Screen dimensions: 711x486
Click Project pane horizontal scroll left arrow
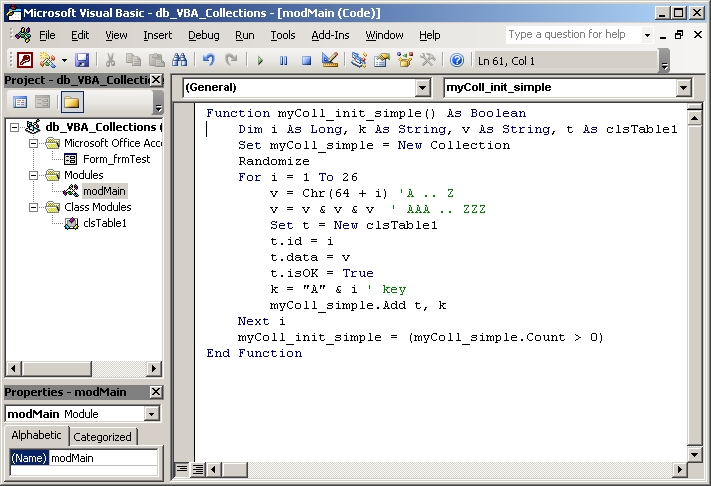[13, 369]
